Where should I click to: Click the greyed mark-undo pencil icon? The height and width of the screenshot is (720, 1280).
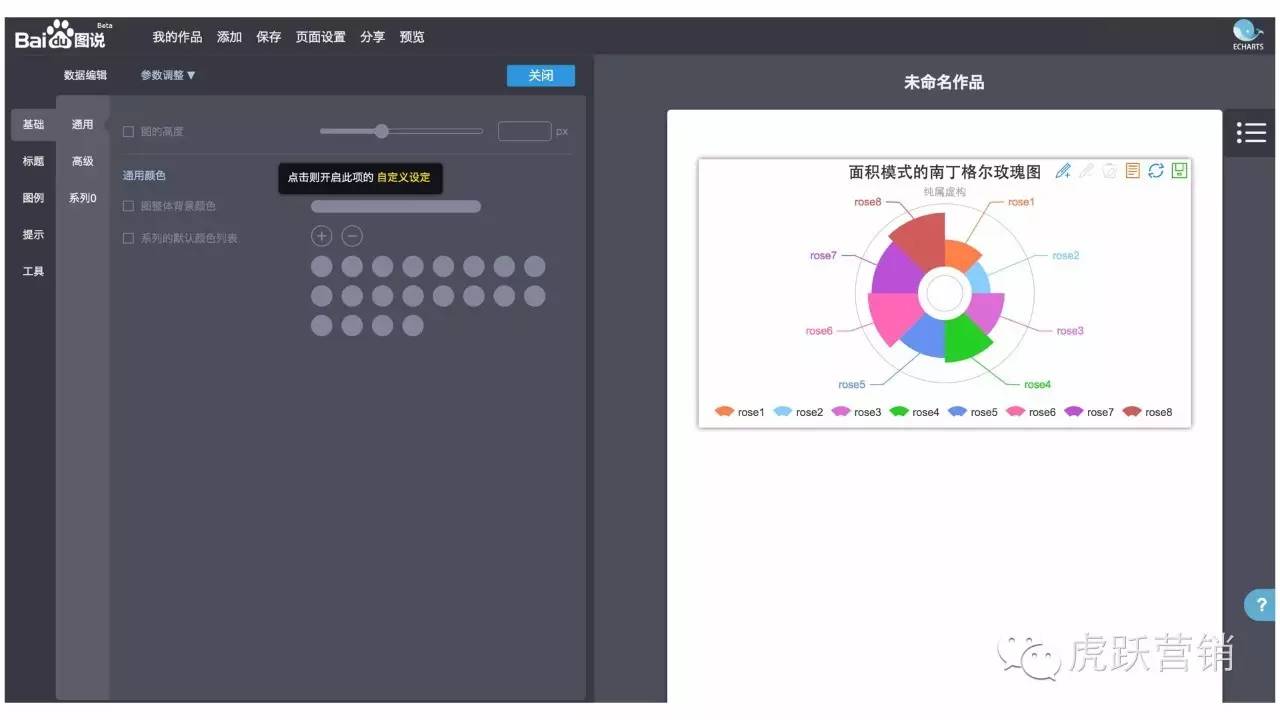tap(1086, 171)
